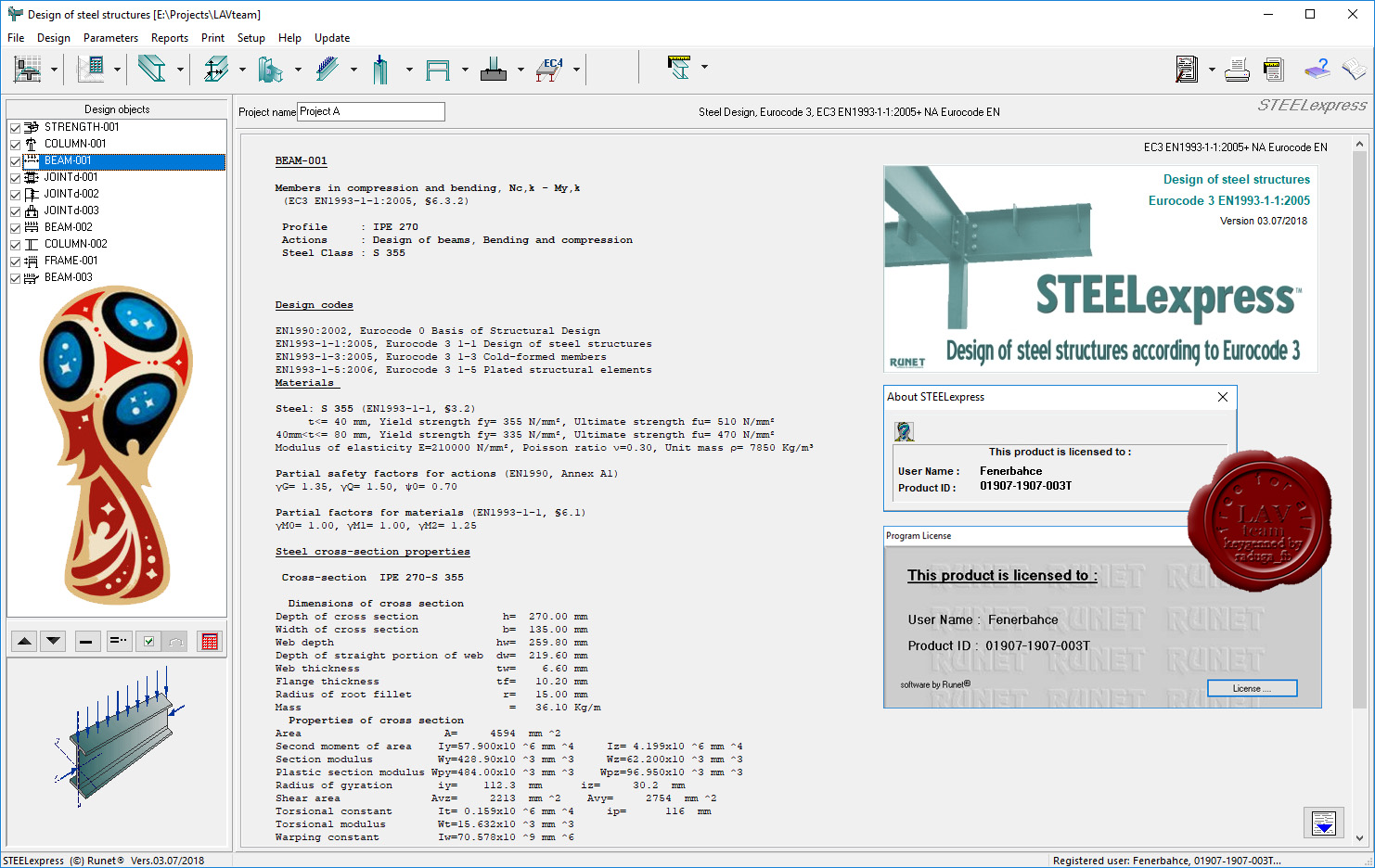This screenshot has height=868, width=1375.
Task: Open dropdown beside beam axes icon
Action: pos(242,70)
